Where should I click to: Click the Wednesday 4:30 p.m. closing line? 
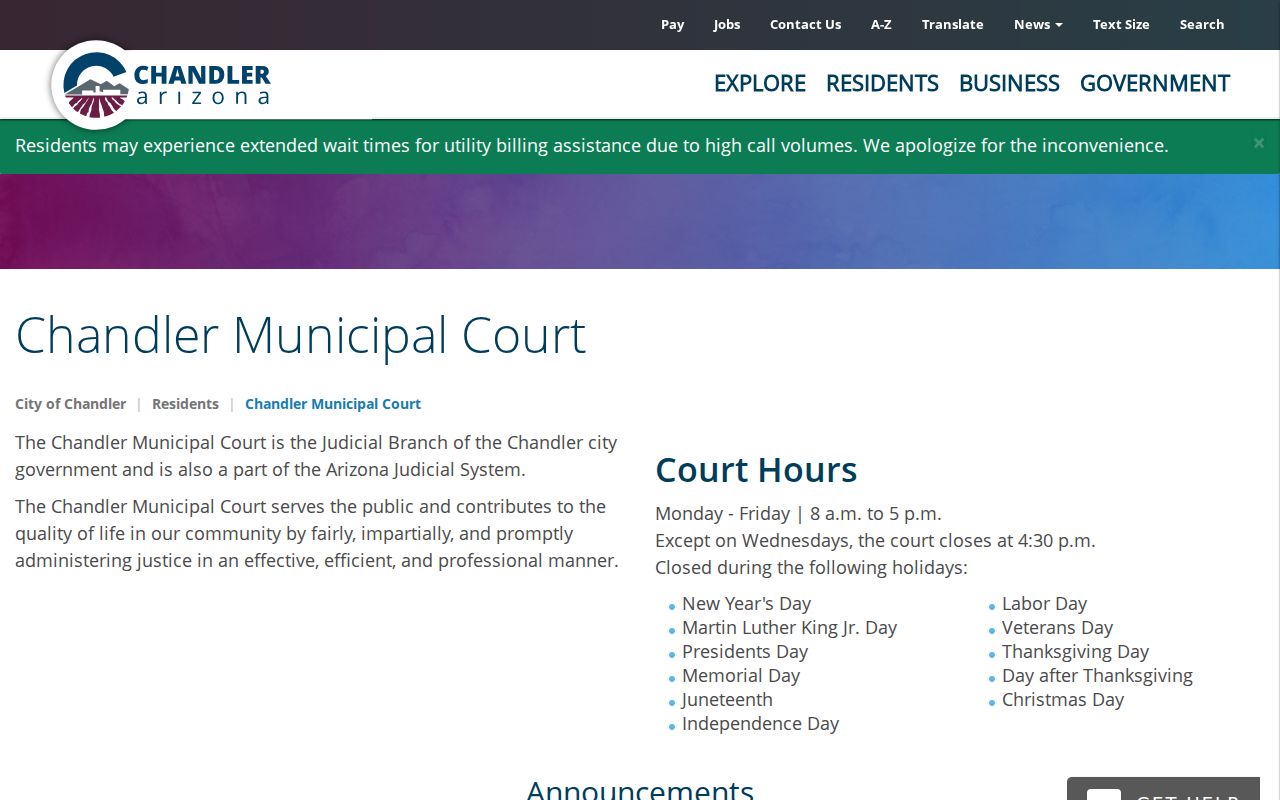(x=875, y=541)
